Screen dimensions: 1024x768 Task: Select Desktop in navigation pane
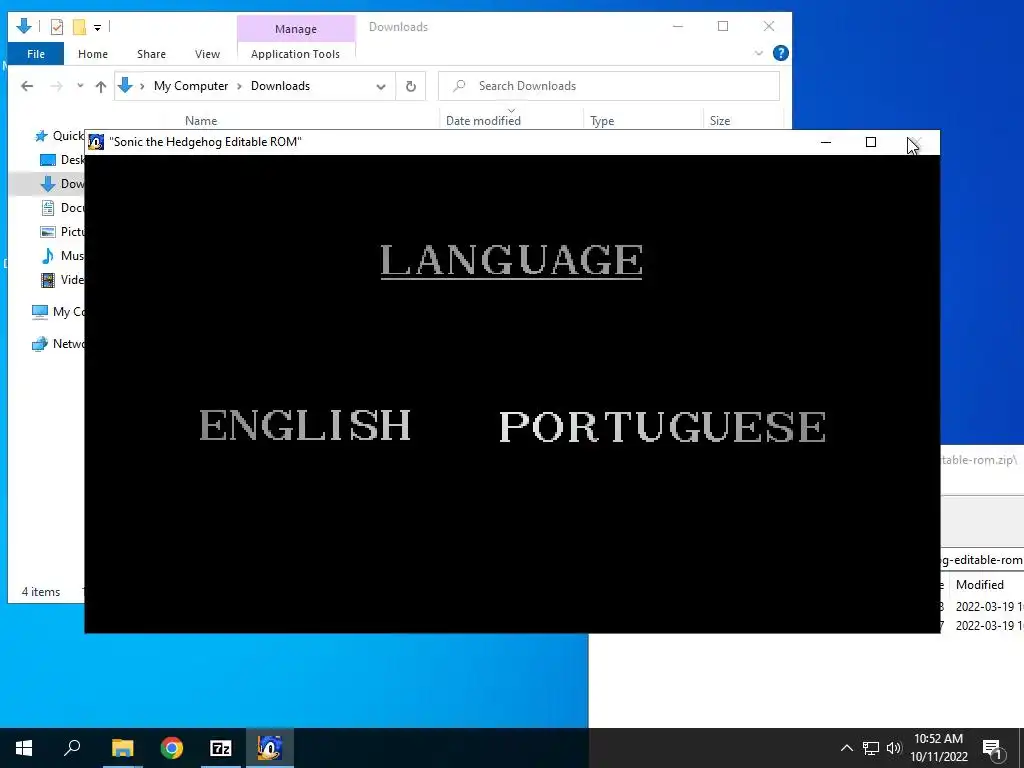click(x=62, y=160)
